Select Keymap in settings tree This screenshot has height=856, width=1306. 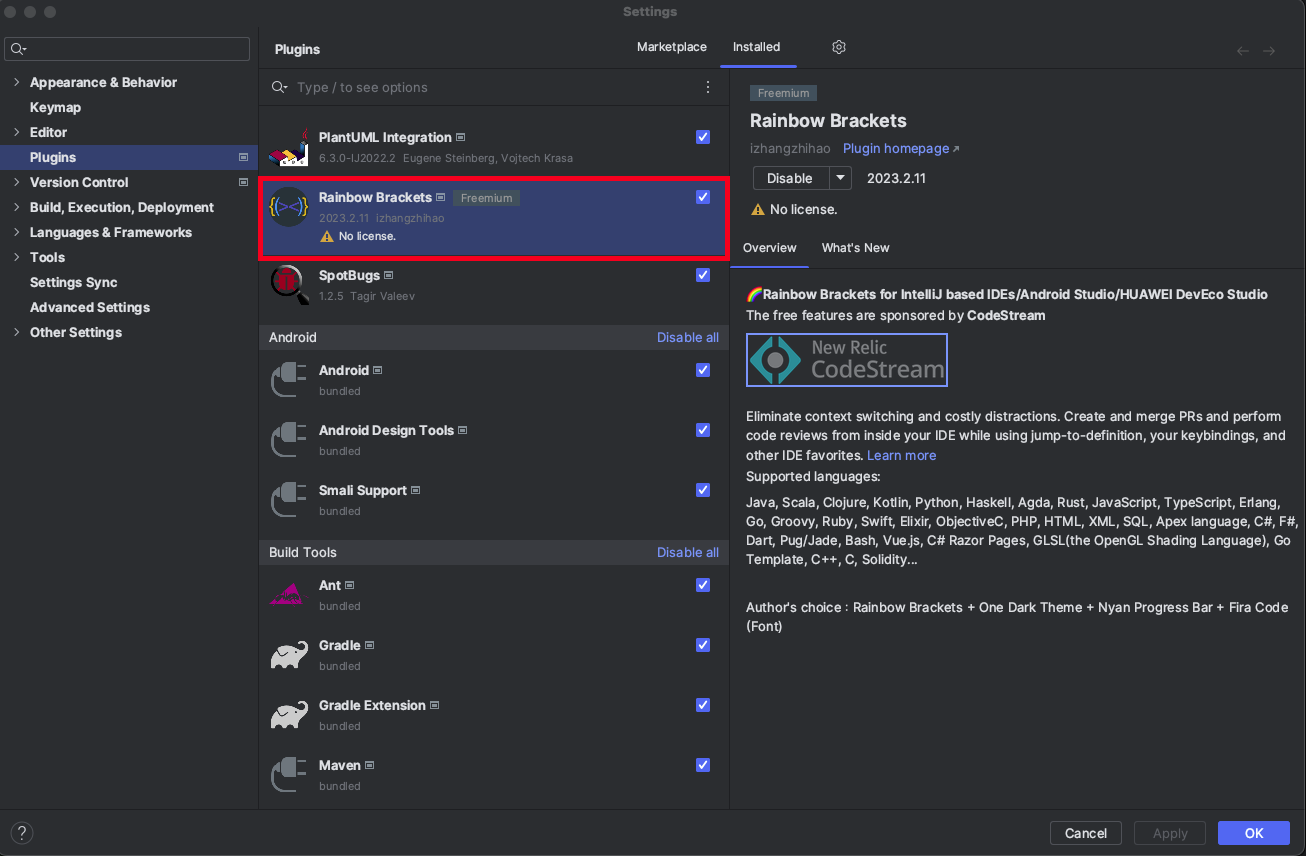(55, 107)
